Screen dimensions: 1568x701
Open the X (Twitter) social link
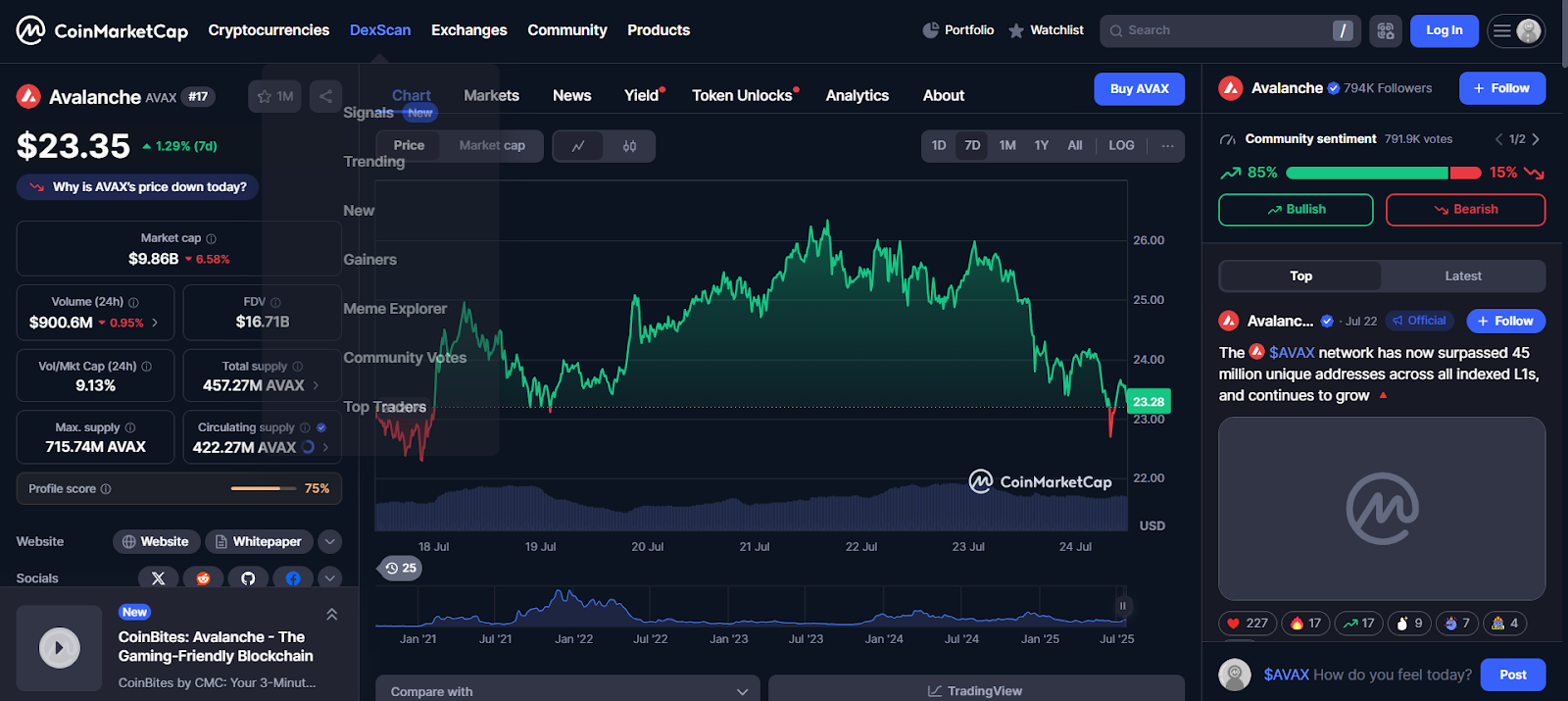[159, 578]
